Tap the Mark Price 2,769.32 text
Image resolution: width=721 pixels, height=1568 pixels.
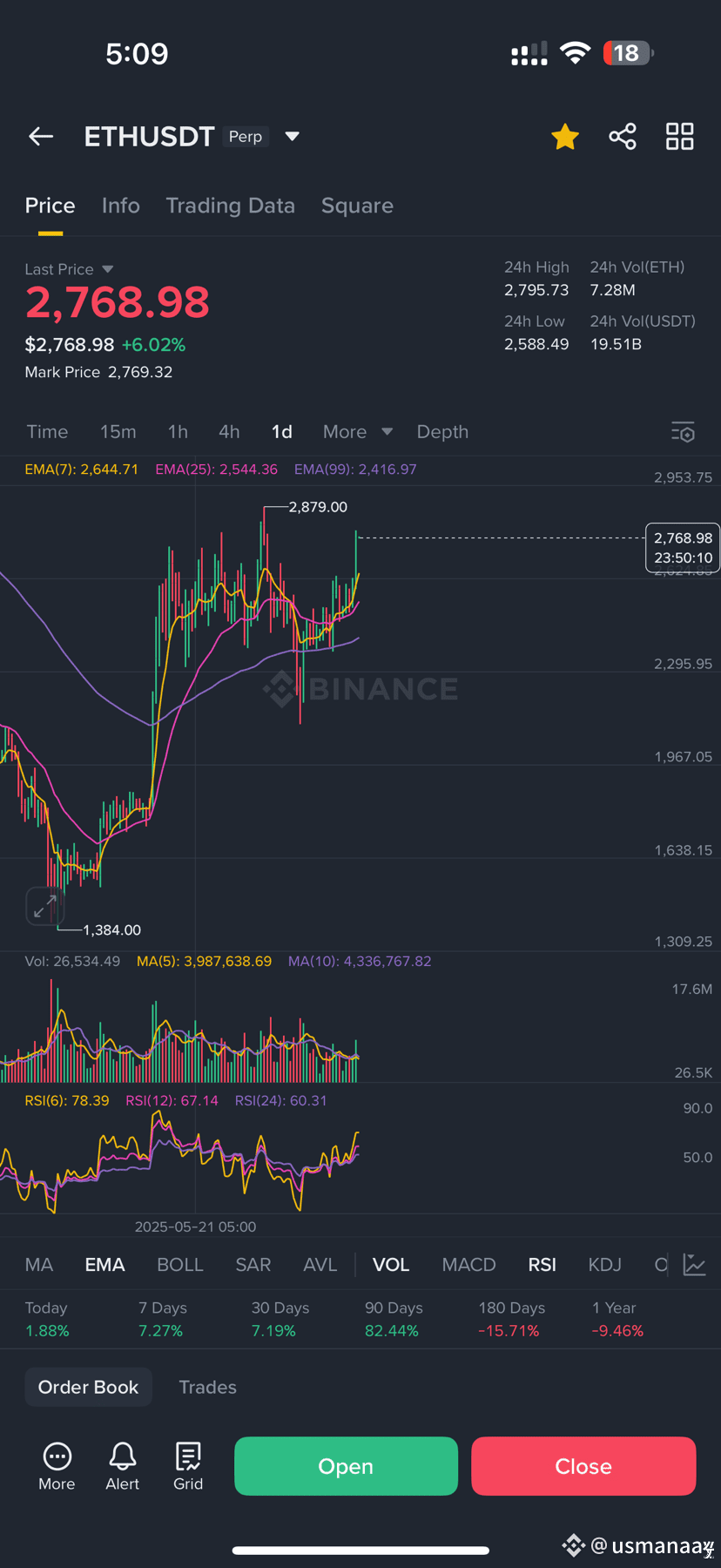tap(98, 372)
